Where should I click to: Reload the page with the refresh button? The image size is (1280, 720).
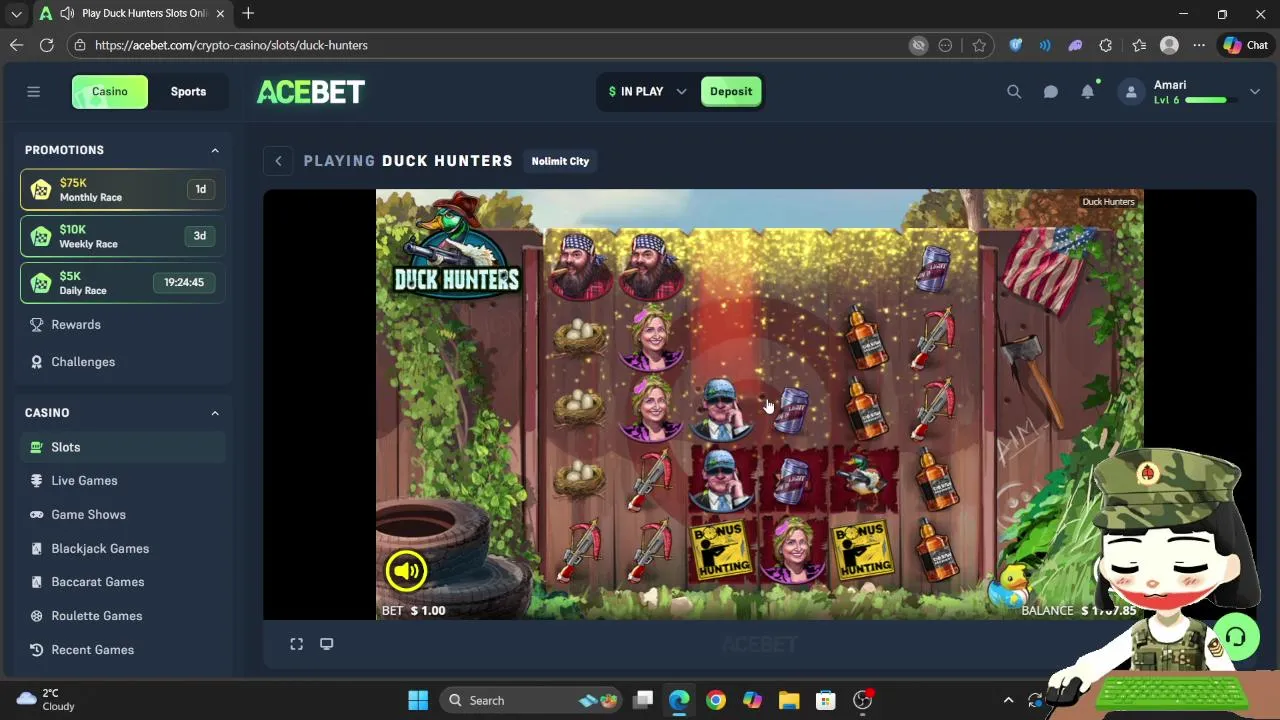(46, 45)
